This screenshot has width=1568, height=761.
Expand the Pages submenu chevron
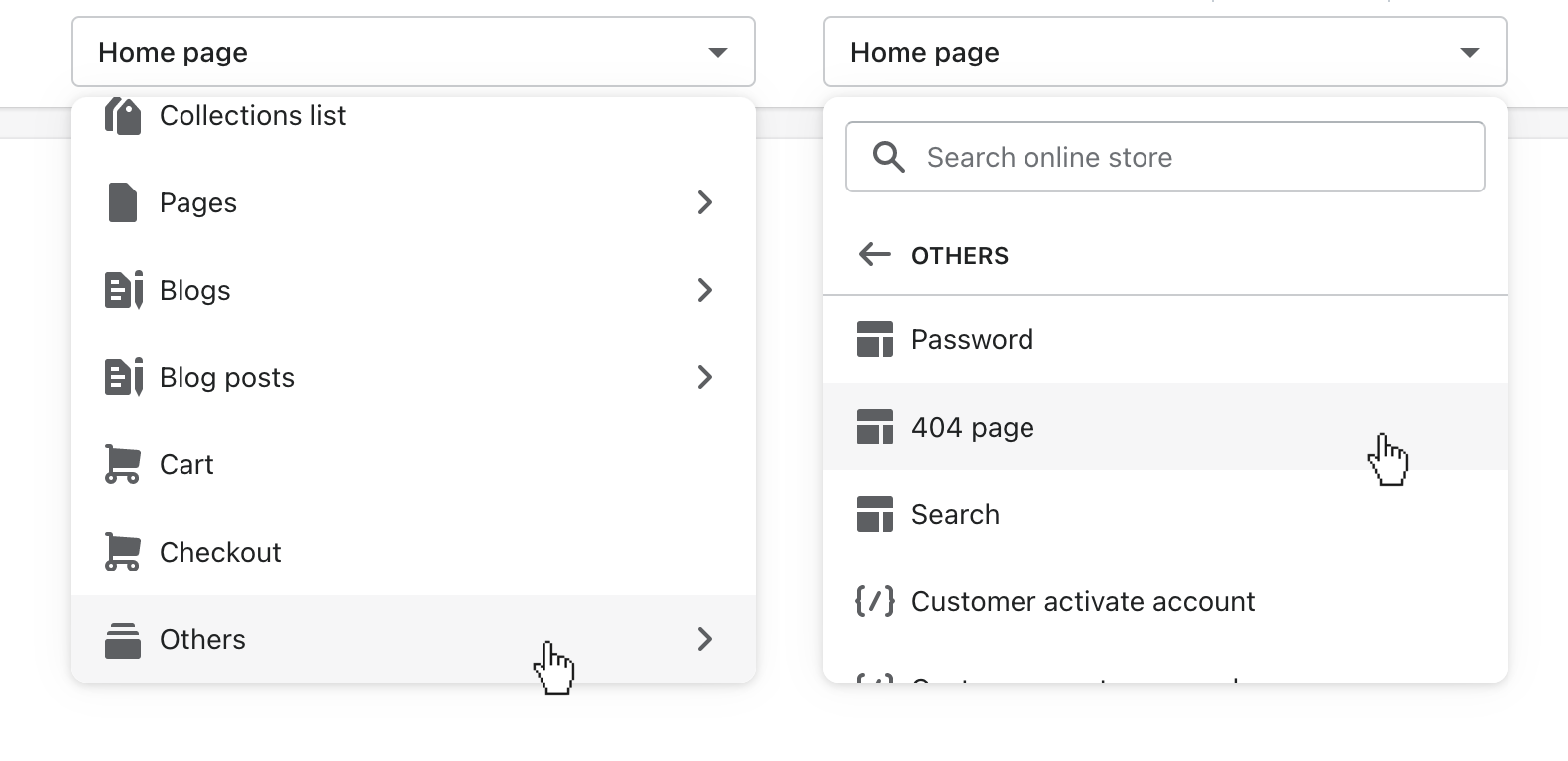point(705,202)
